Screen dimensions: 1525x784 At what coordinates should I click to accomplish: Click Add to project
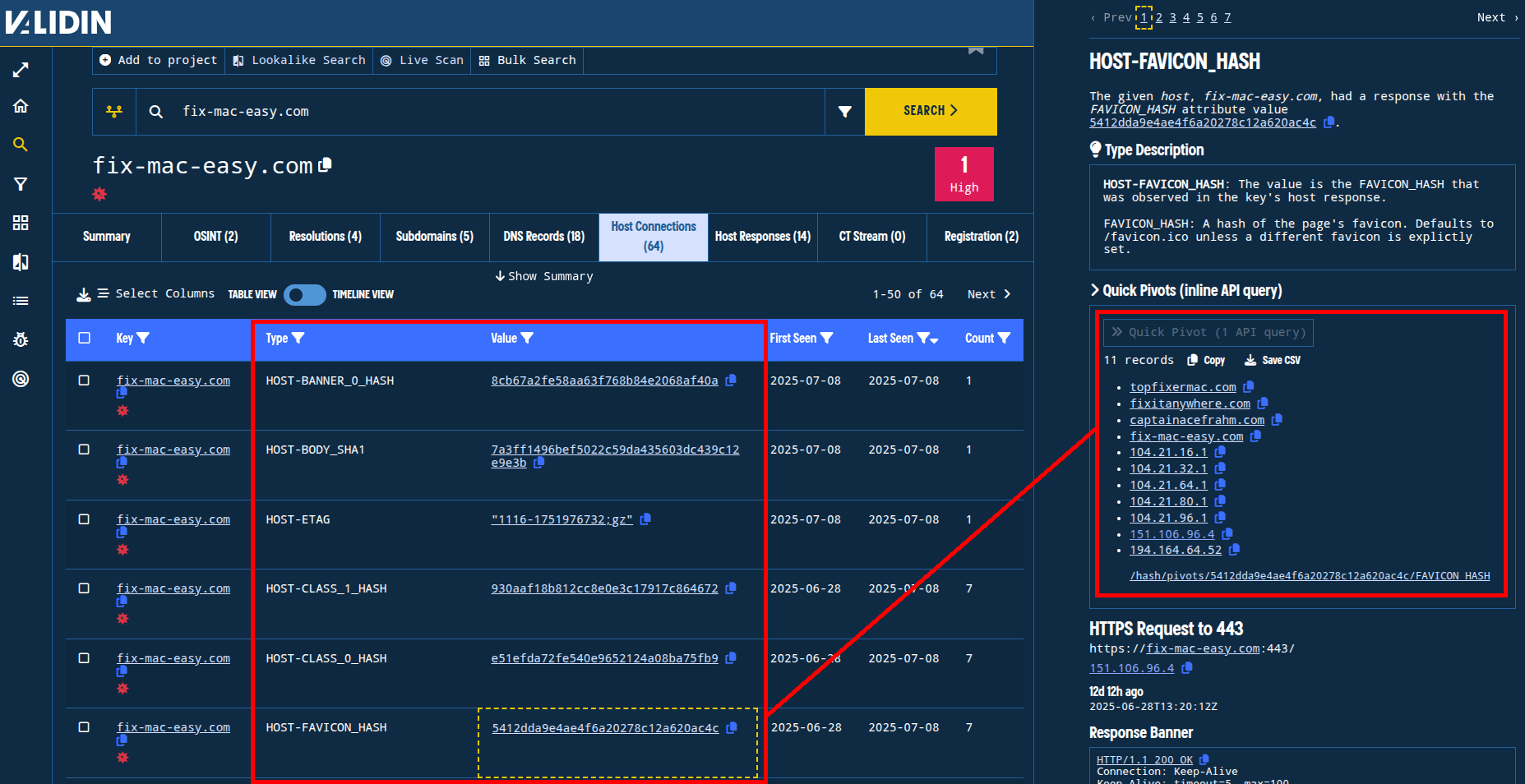[x=159, y=60]
